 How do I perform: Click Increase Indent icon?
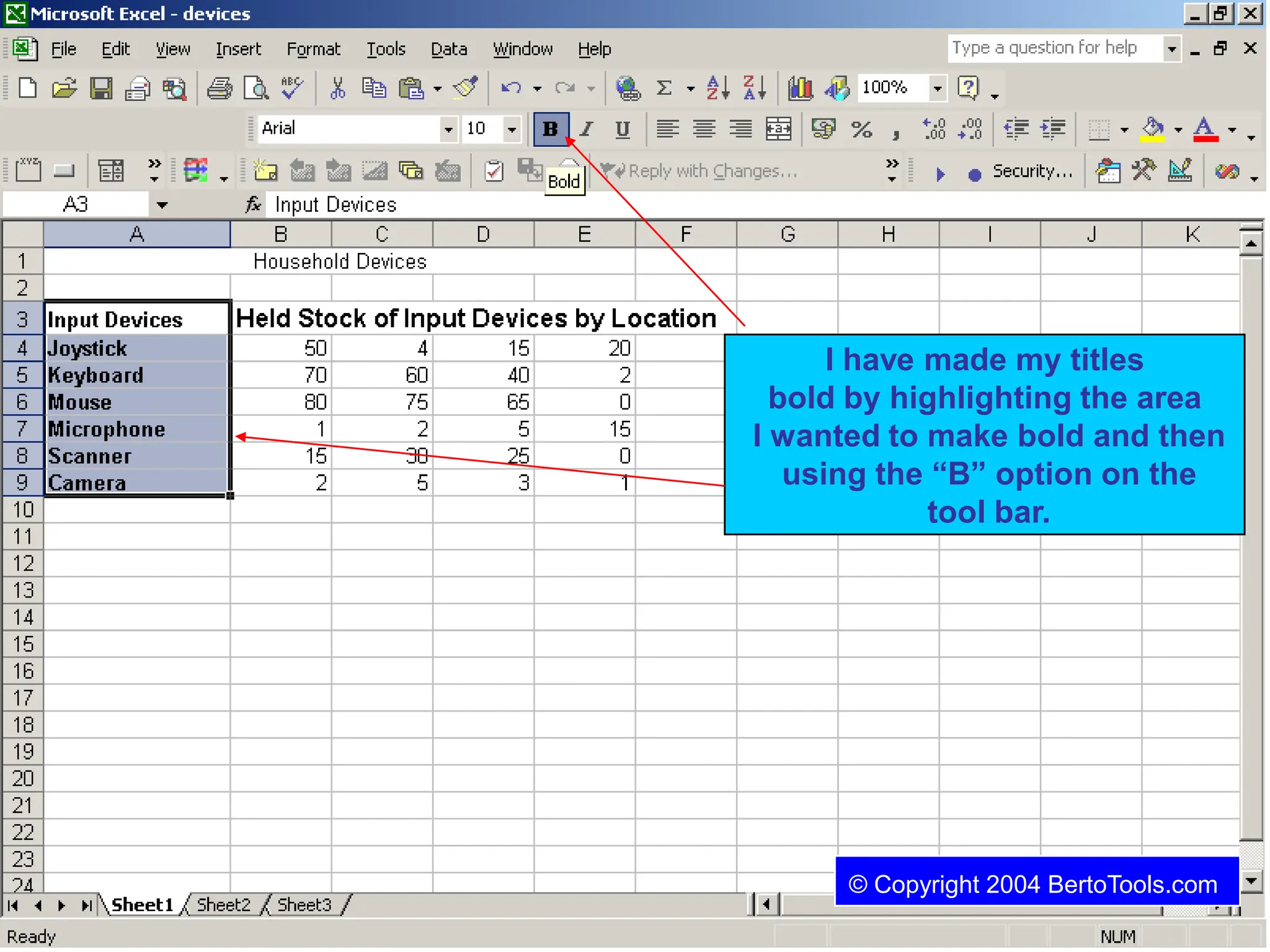coord(1052,129)
